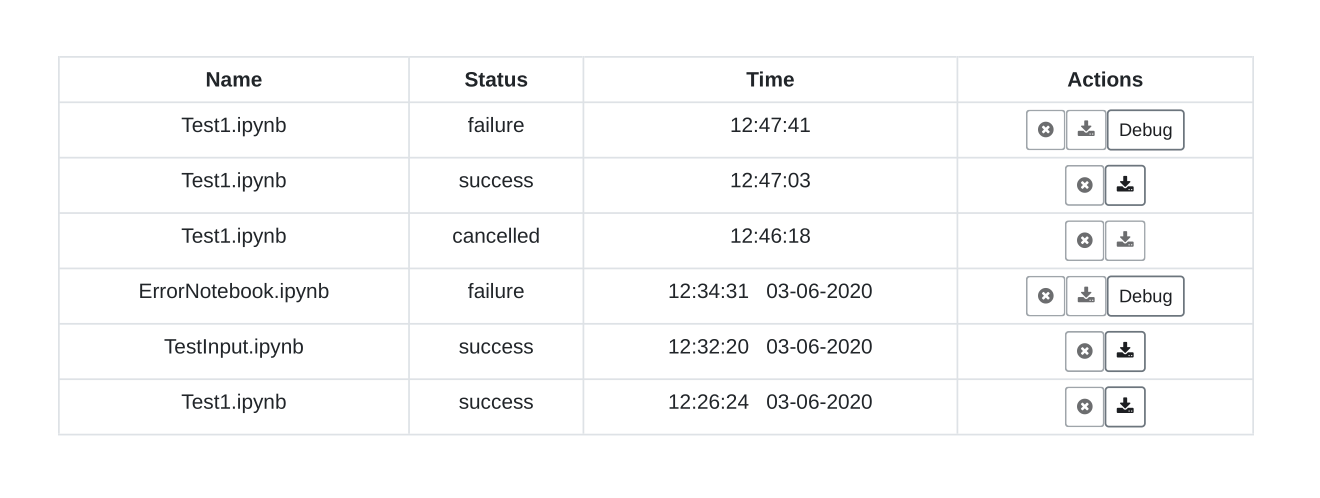1320x498 pixels.
Task: Download the TestInput.ipynb output
Action: coord(1125,352)
